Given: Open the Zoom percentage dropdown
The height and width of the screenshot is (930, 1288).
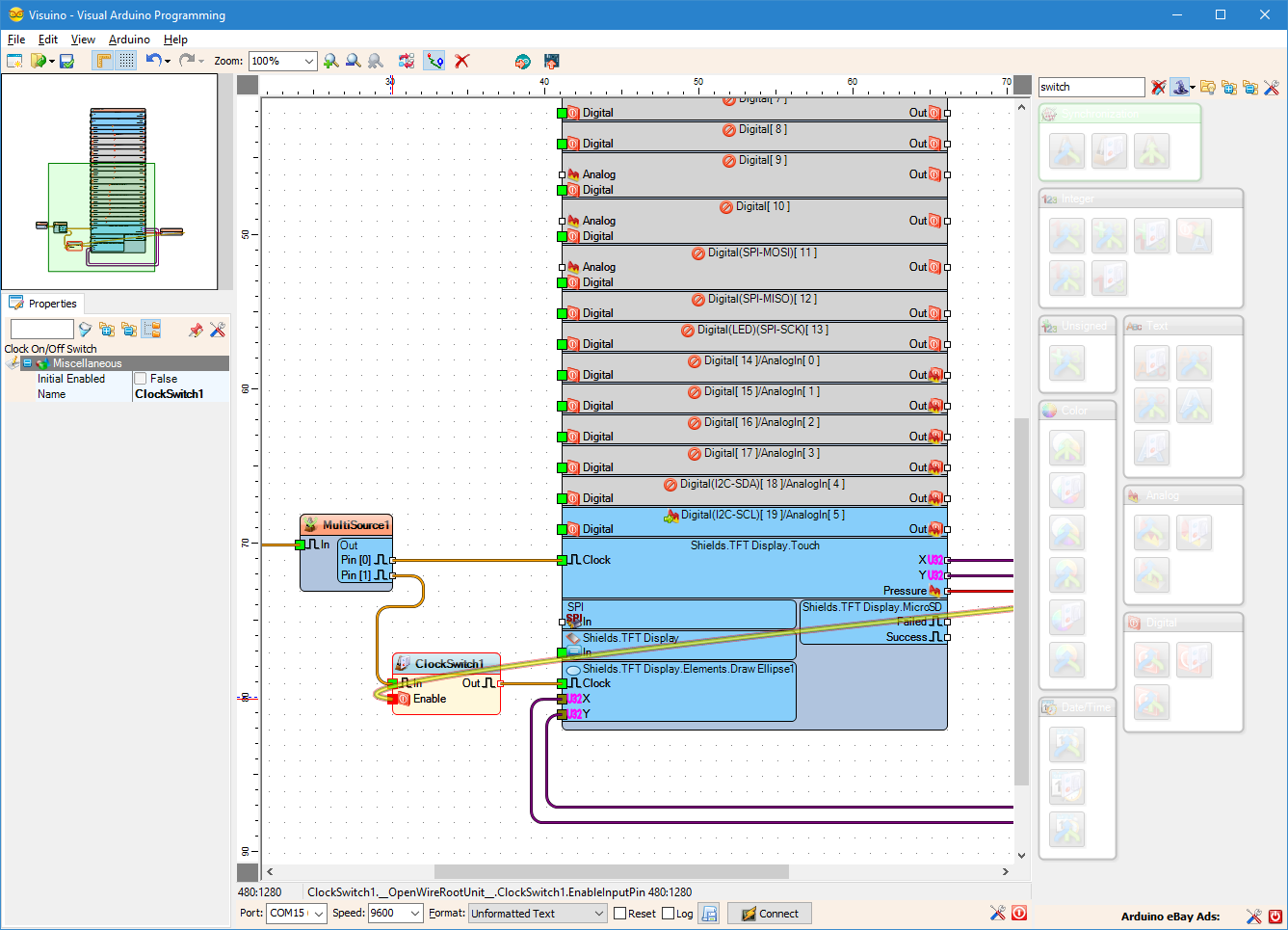Looking at the screenshot, I should point(309,61).
